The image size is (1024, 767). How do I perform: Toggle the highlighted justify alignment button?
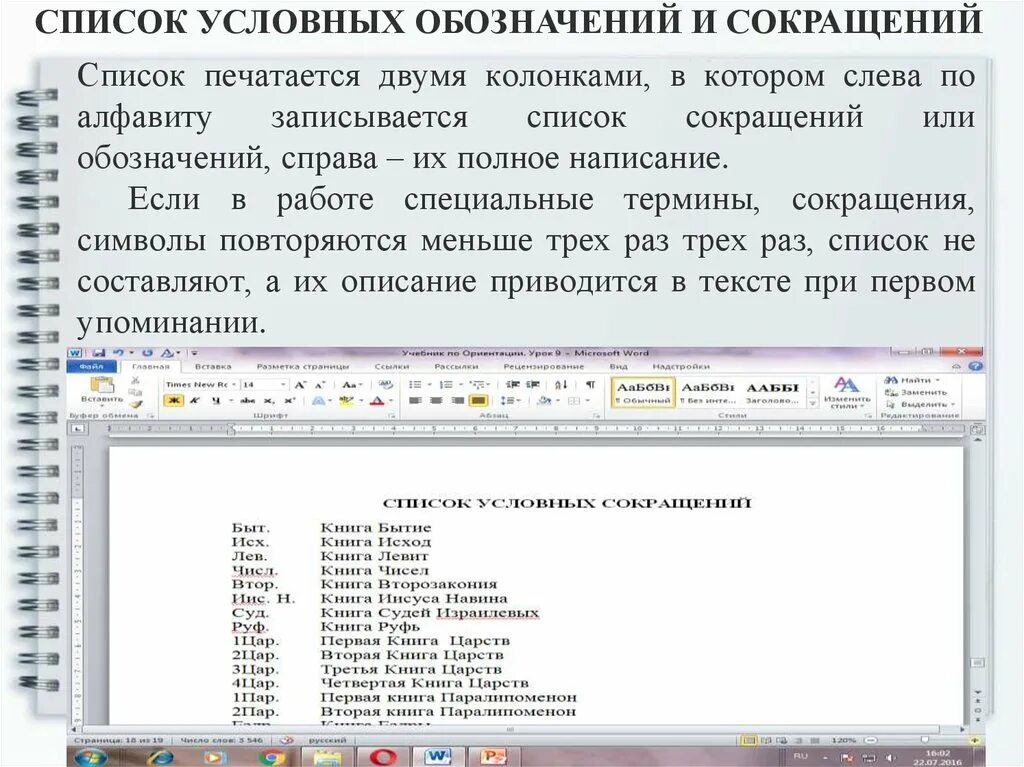click(479, 400)
